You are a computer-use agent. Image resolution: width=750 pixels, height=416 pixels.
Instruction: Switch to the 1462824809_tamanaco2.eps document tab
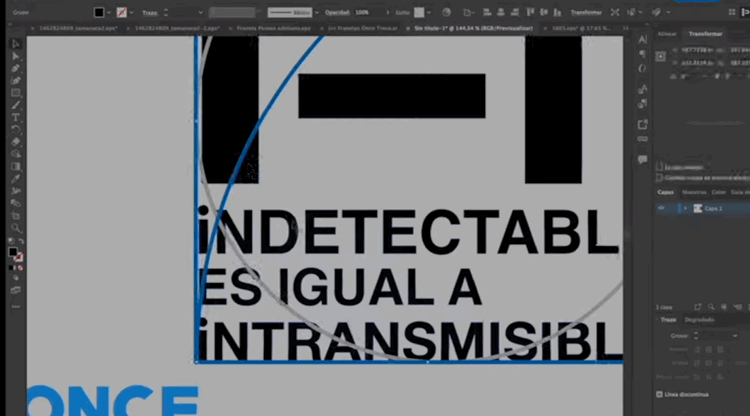click(78, 29)
